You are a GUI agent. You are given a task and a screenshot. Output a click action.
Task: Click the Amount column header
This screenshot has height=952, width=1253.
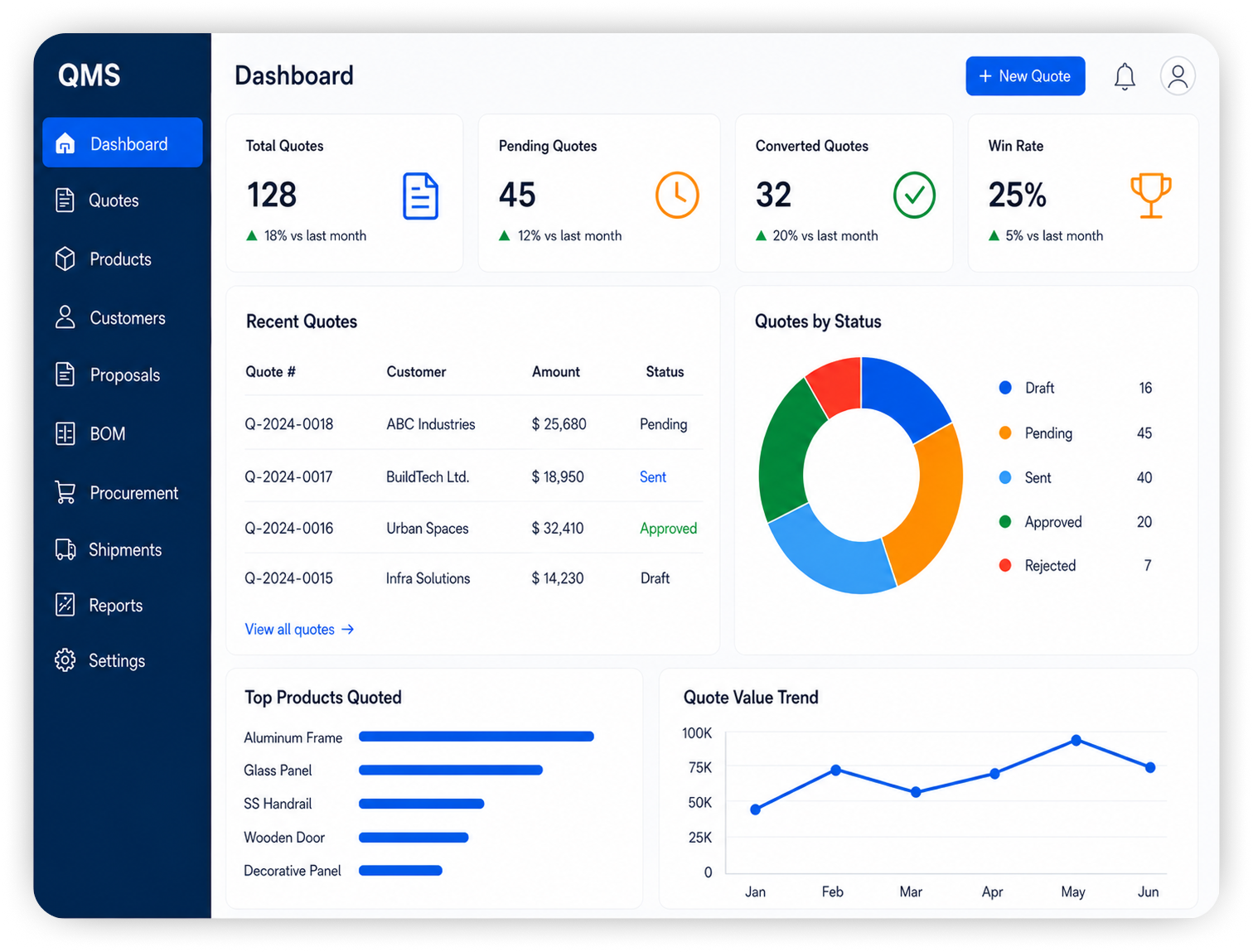point(556,372)
